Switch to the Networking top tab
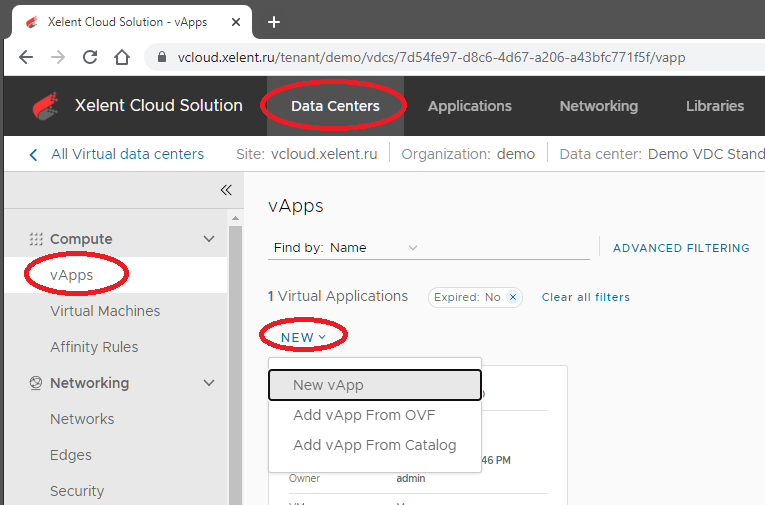 599,106
